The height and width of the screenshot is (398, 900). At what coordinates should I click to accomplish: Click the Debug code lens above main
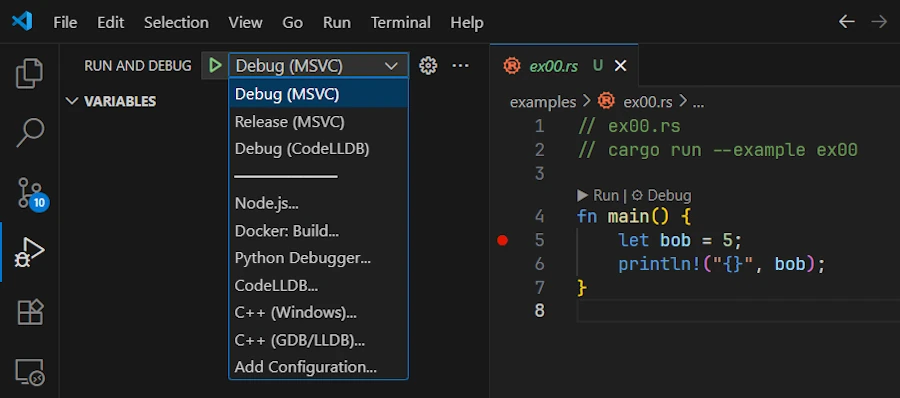pyautogui.click(x=661, y=195)
